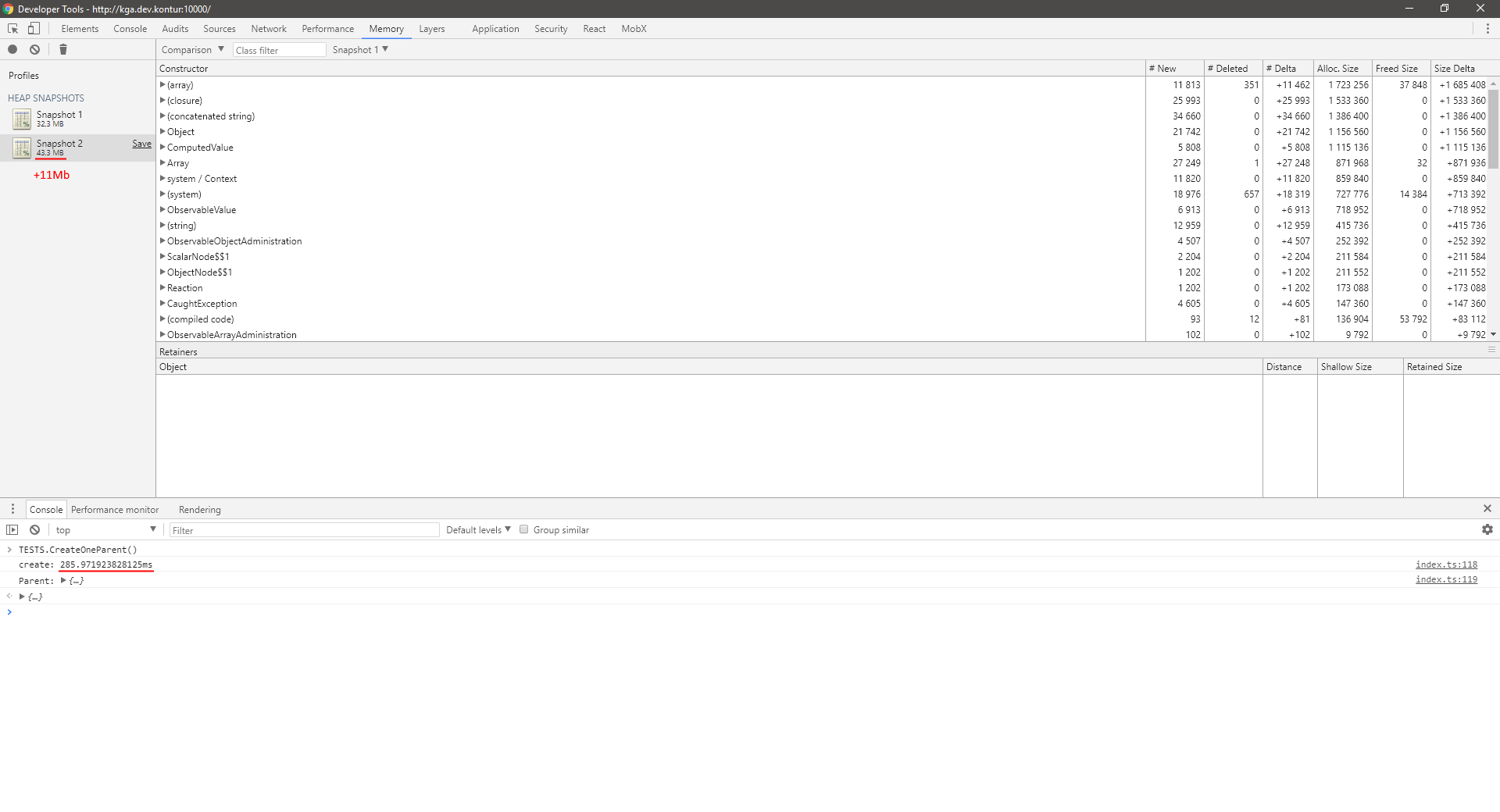Sort by Retained Size column header
1500x812 pixels.
1451,367
